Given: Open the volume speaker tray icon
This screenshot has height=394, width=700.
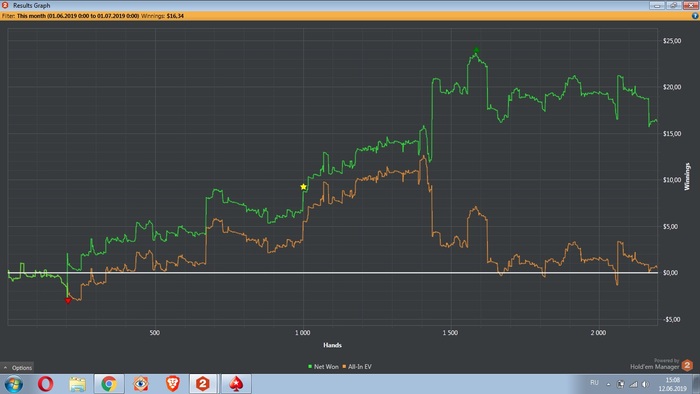Looking at the screenshot, I should coord(646,384).
